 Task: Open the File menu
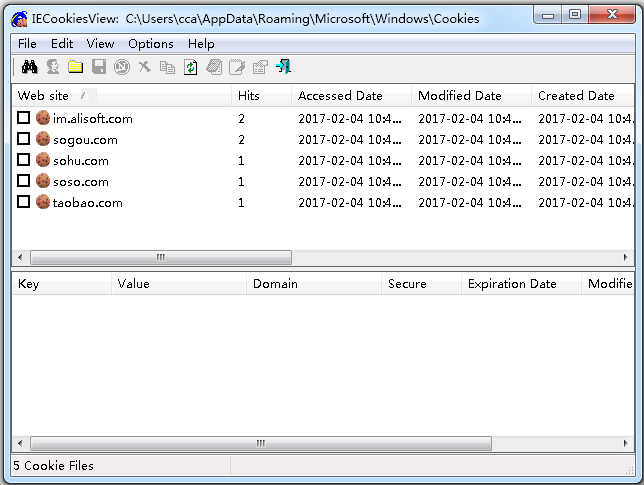(x=27, y=44)
